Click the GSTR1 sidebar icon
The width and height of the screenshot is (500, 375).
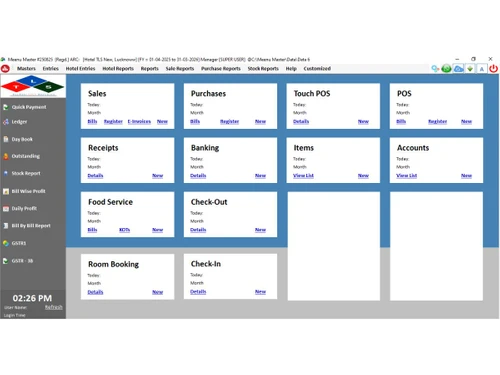[x=6, y=243]
